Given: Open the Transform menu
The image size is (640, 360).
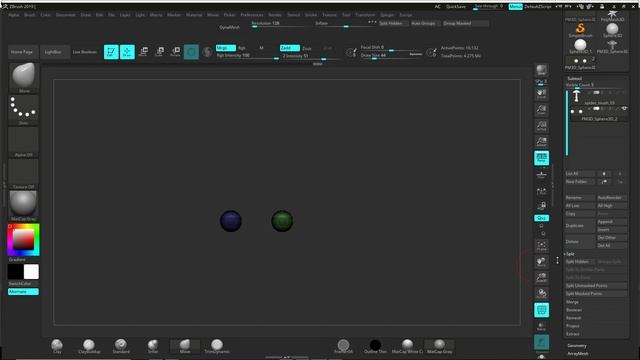Looking at the screenshot, I should 365,15.
